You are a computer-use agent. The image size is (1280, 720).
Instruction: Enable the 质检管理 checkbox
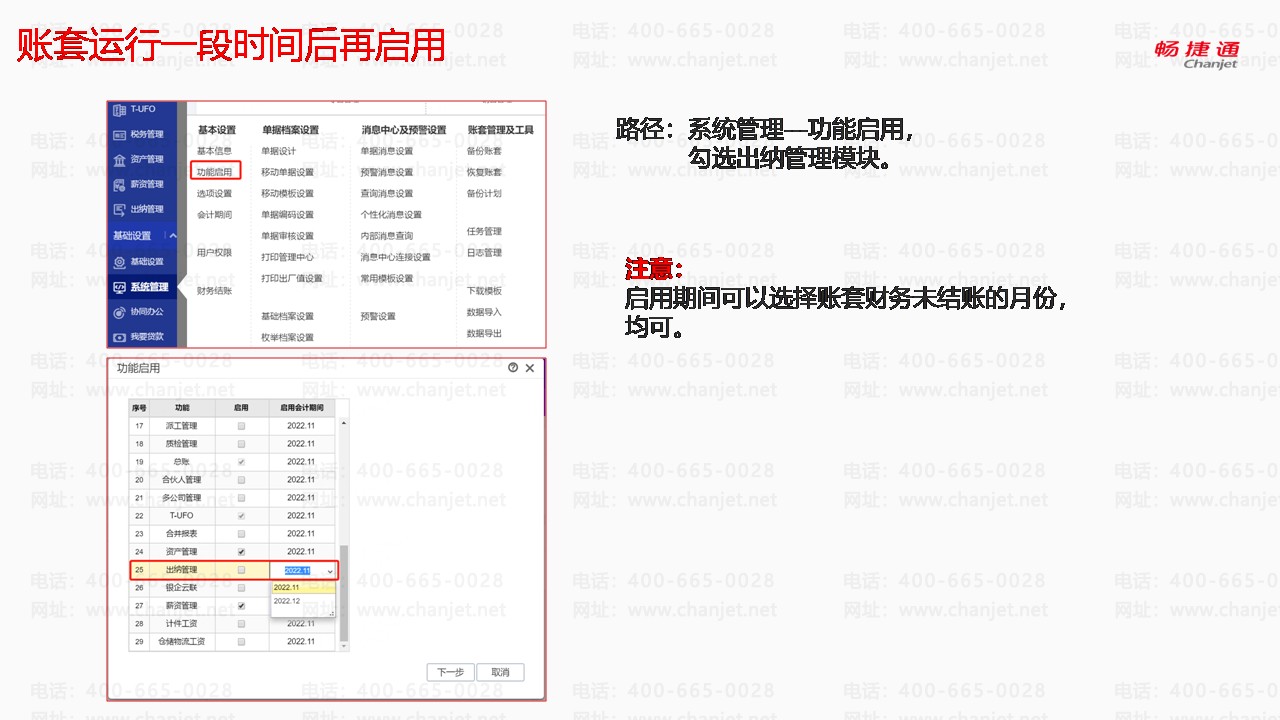(x=241, y=444)
